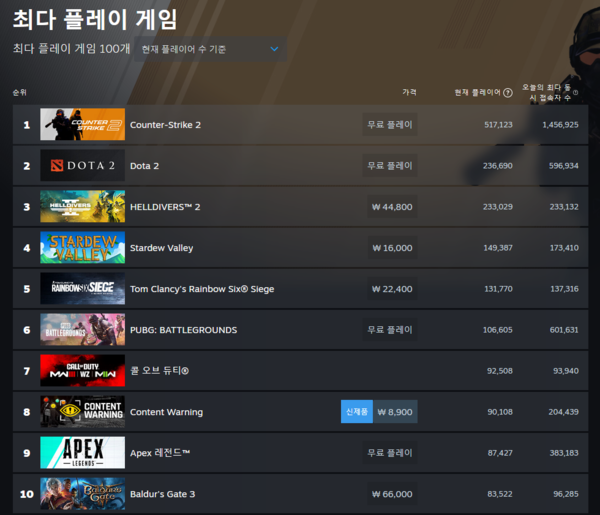
Task: Click the ₩ 44,800 price for HELLDIVERS 2
Action: pyautogui.click(x=392, y=207)
